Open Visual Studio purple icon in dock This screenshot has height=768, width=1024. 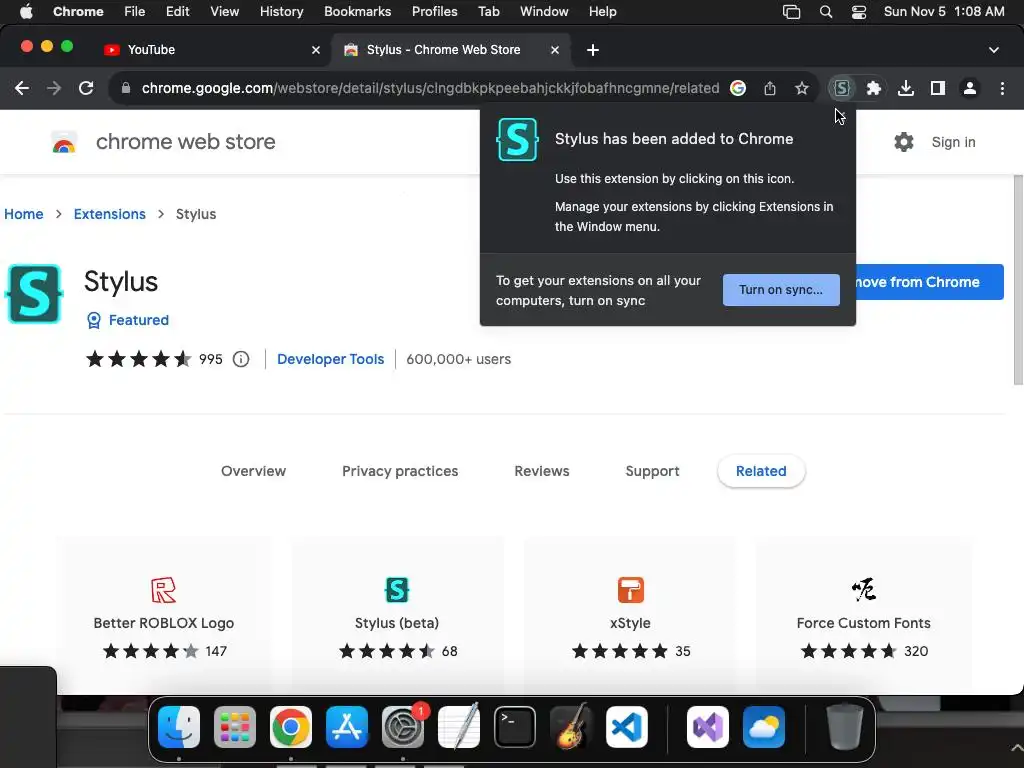tap(708, 727)
